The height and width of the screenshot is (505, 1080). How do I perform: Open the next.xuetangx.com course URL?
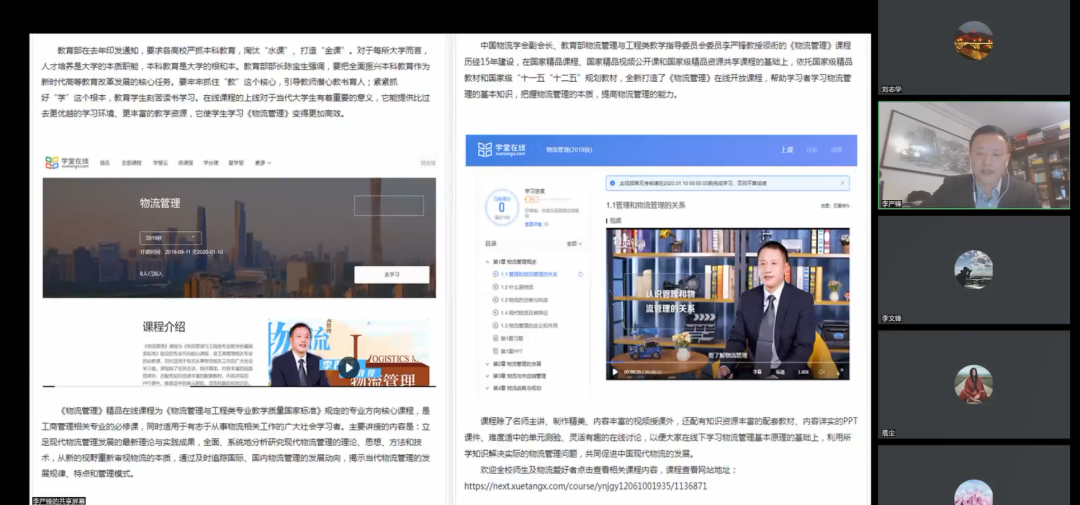[x=585, y=486]
